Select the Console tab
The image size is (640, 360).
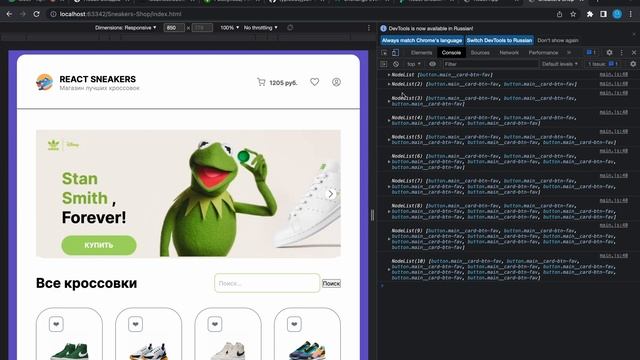[x=451, y=53]
